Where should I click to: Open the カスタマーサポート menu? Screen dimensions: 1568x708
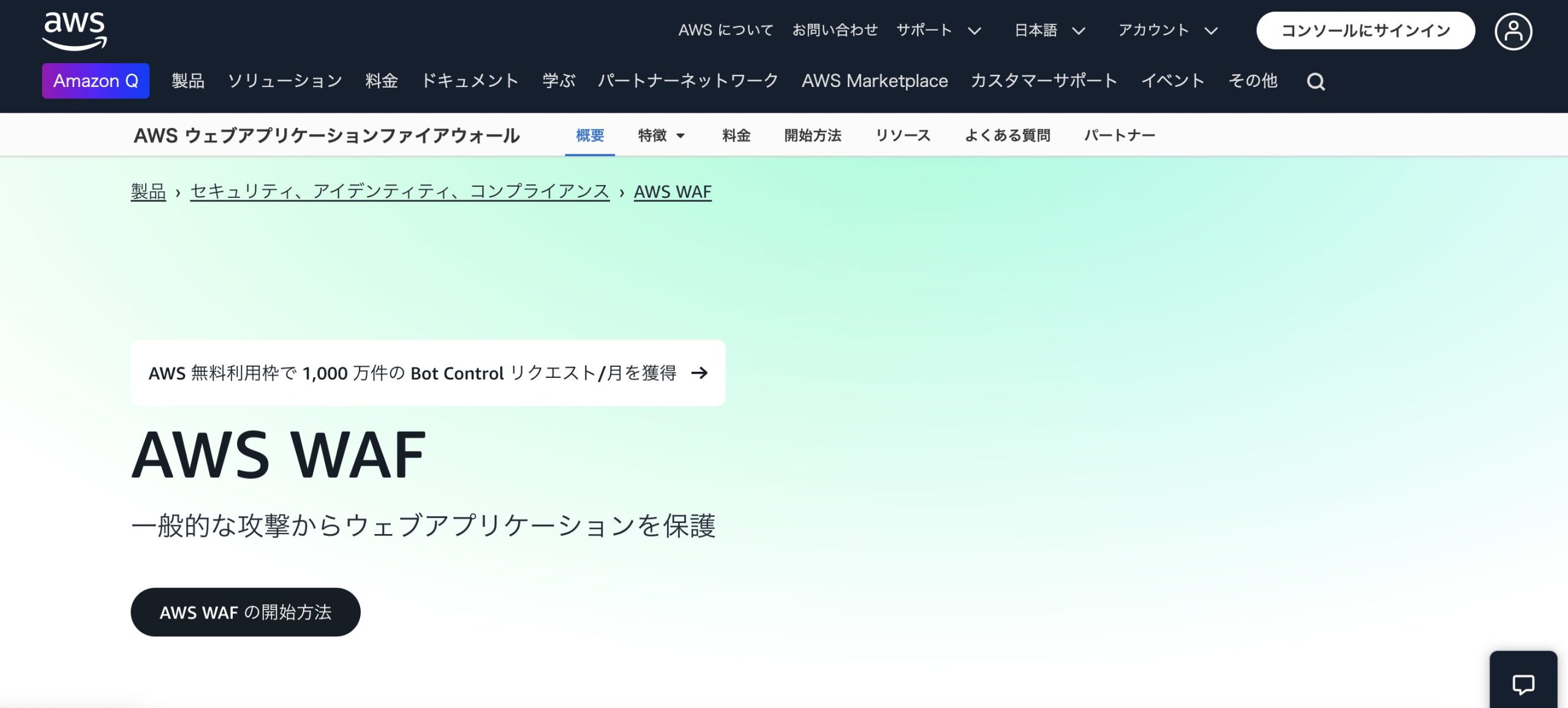[x=1044, y=81]
